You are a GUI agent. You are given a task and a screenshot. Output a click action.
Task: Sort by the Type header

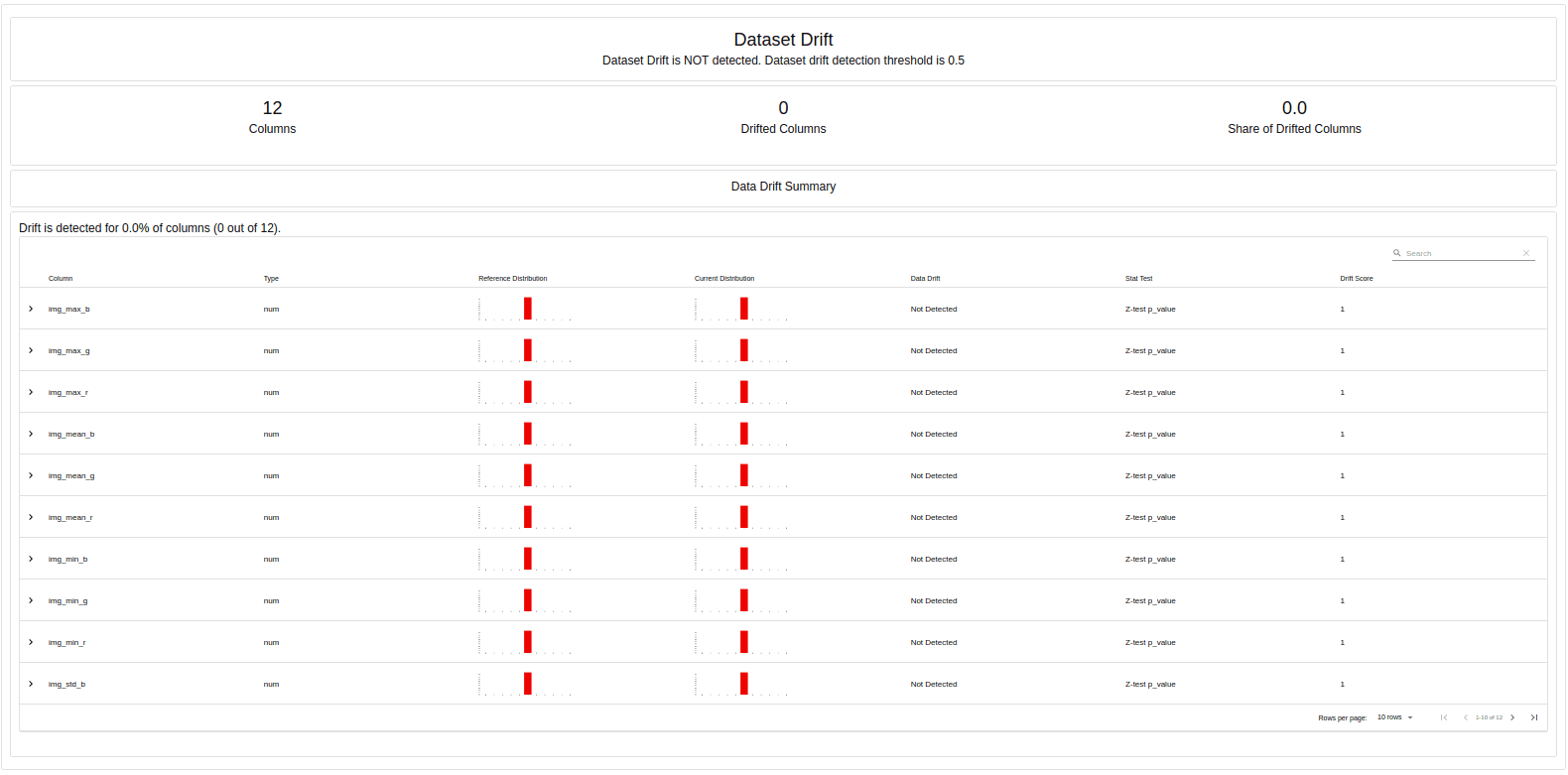point(271,279)
